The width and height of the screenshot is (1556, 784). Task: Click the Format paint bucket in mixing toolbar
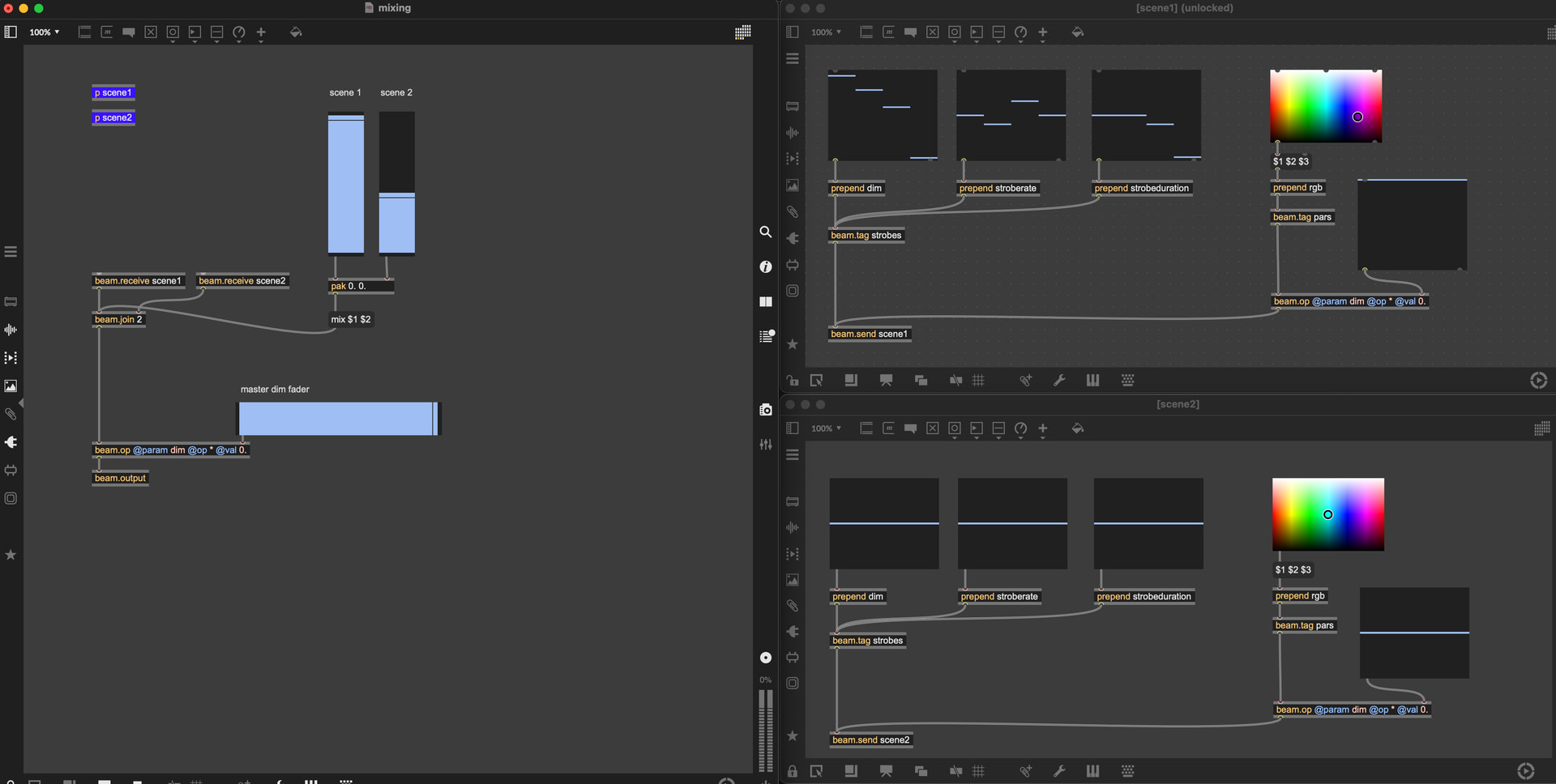tap(296, 32)
